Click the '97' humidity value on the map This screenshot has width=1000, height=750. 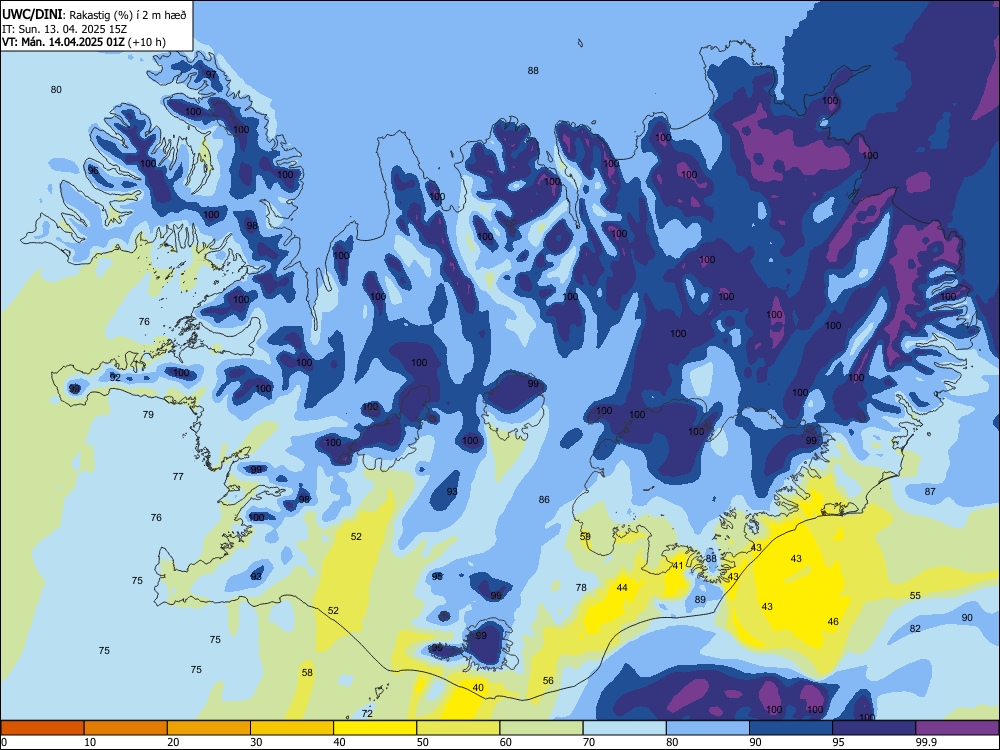(x=210, y=75)
